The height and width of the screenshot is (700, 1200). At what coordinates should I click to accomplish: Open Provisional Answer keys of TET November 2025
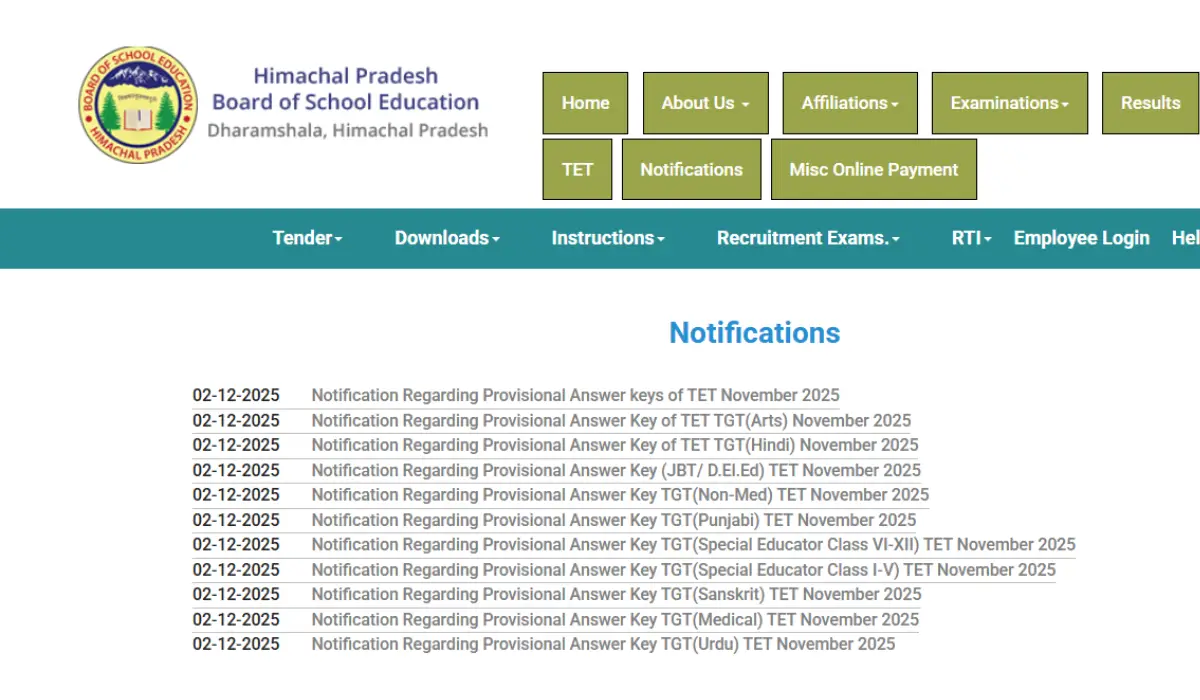click(x=575, y=395)
